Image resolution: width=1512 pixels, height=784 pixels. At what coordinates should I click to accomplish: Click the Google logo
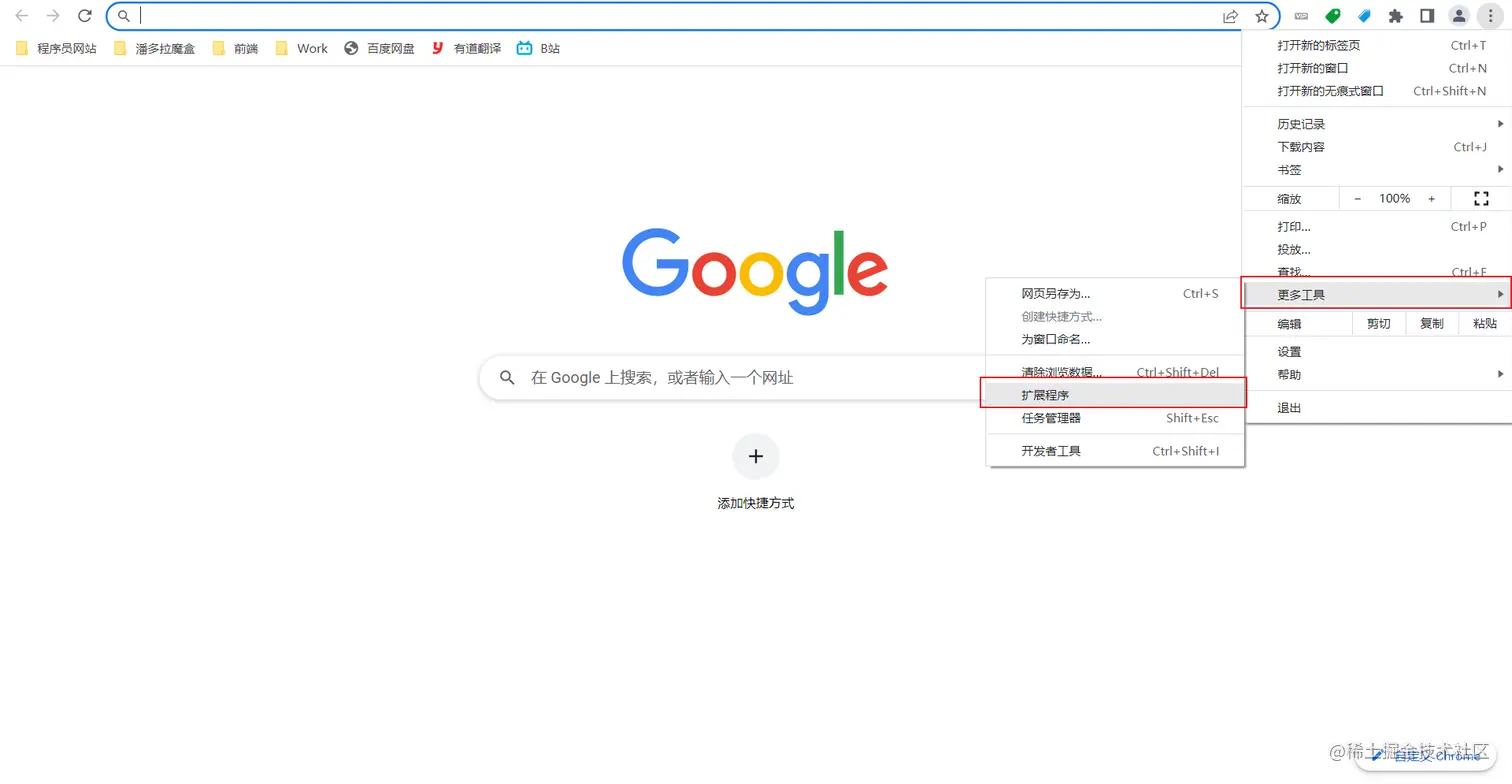pyautogui.click(x=755, y=271)
